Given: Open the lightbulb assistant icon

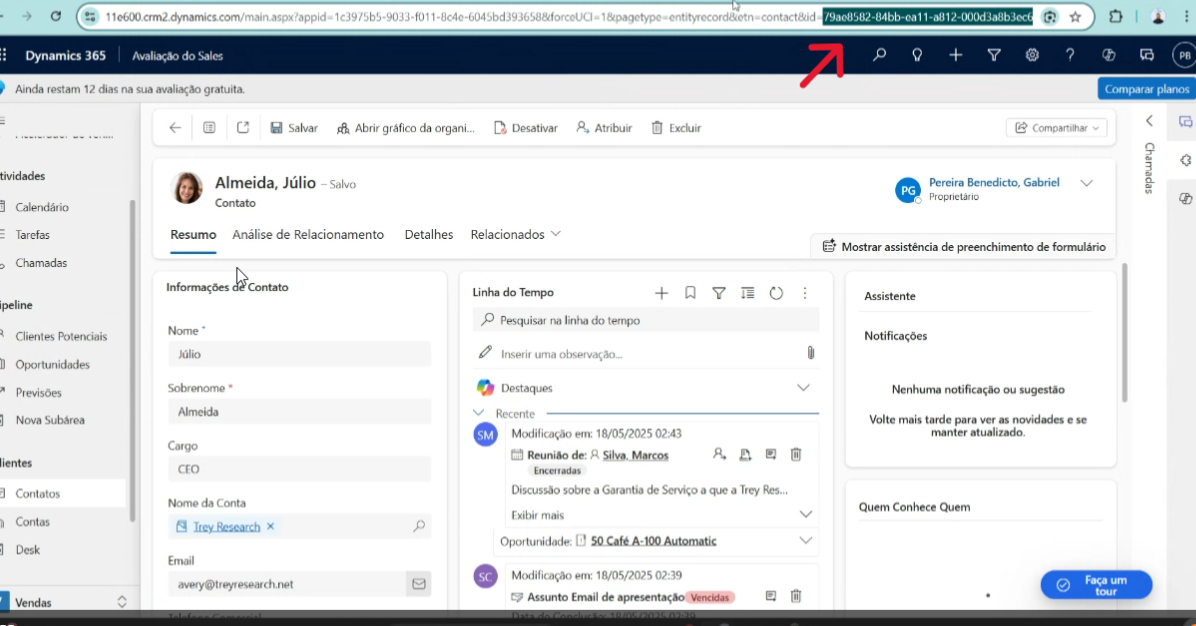Looking at the screenshot, I should [x=917, y=55].
